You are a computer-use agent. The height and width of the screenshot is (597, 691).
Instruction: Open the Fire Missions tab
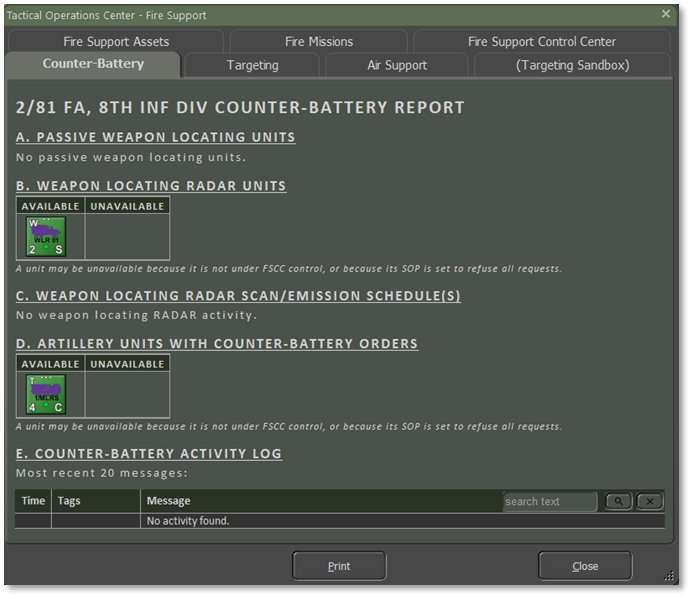(x=318, y=41)
